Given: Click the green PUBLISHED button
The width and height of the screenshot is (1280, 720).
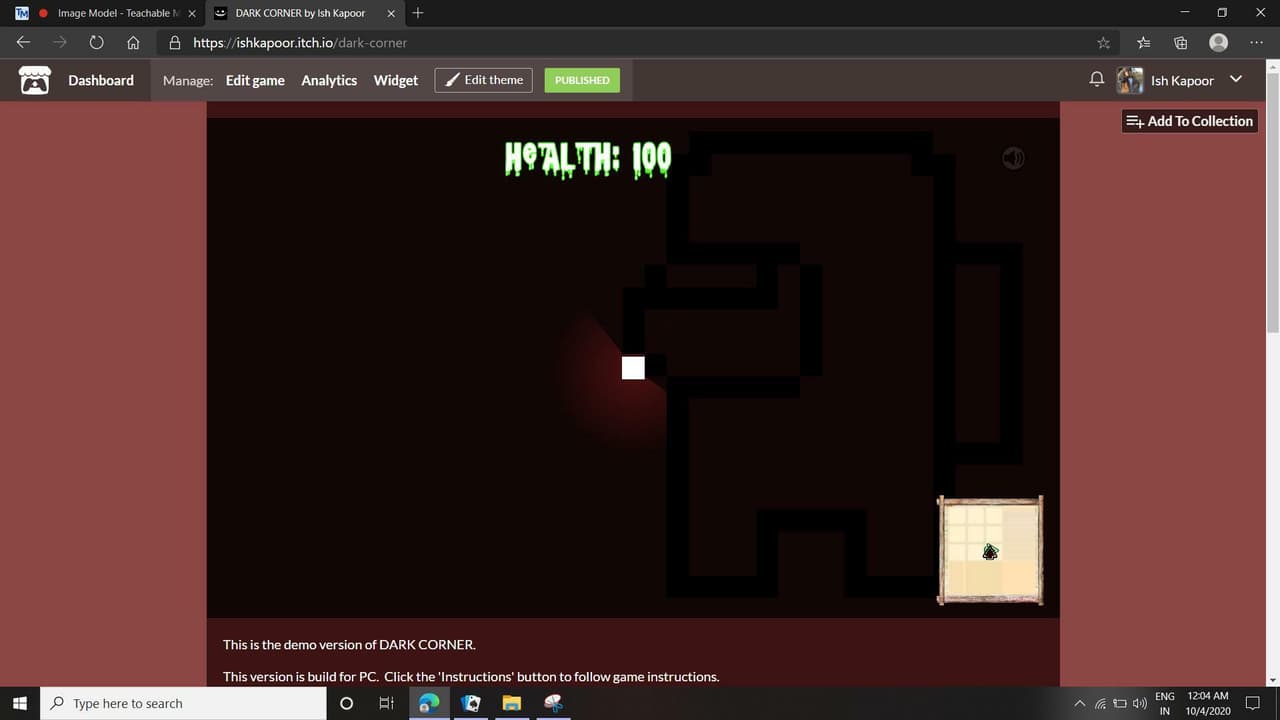Looking at the screenshot, I should [582, 80].
